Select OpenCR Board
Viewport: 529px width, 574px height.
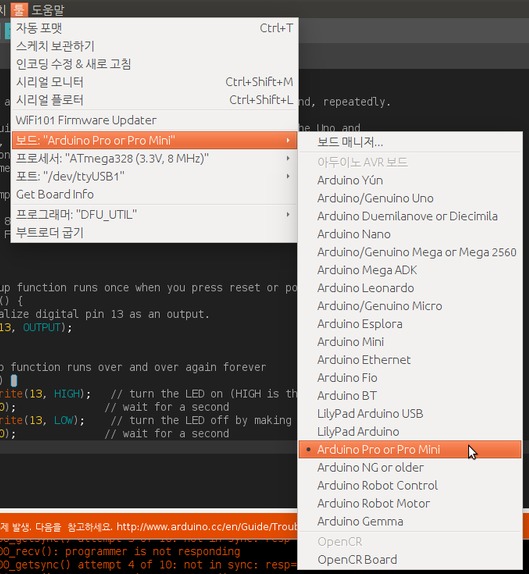(x=410, y=559)
